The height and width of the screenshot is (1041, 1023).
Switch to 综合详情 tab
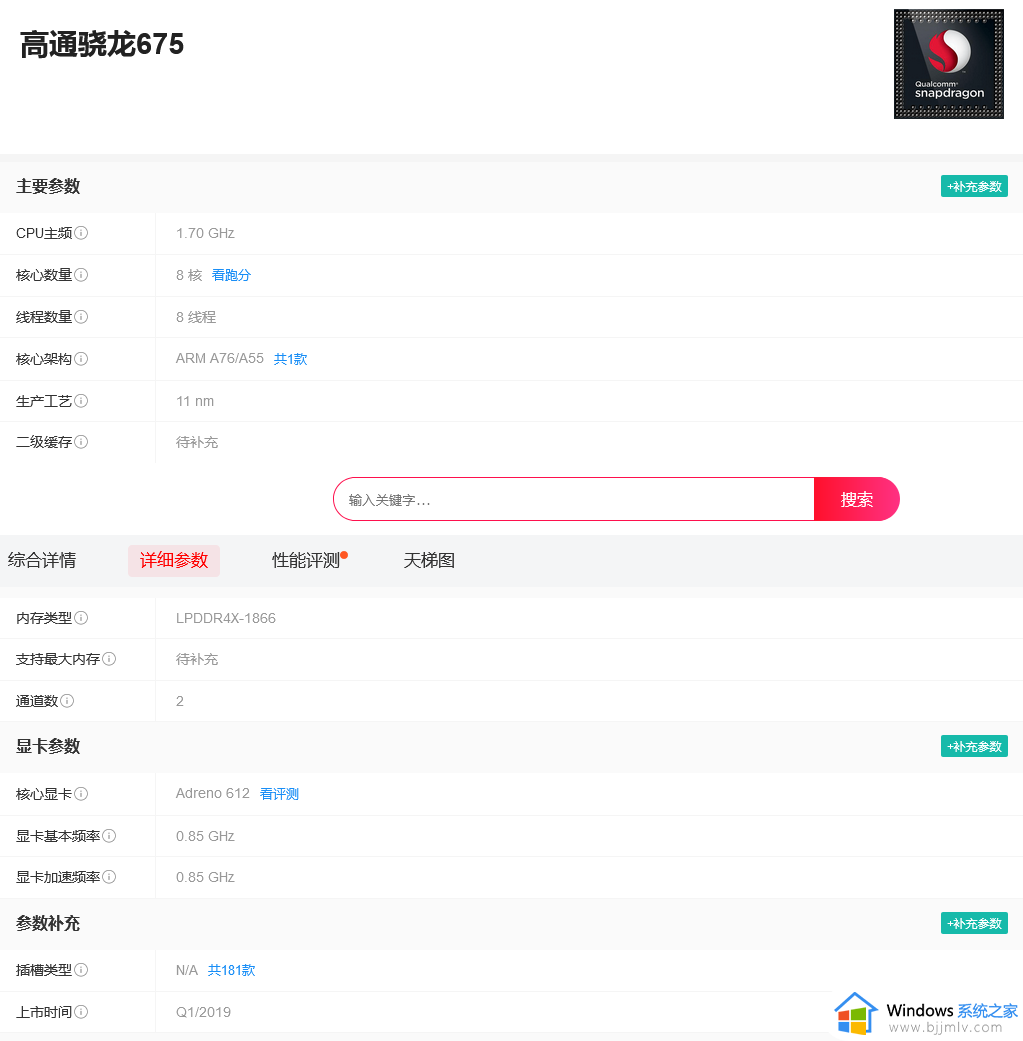point(42,560)
